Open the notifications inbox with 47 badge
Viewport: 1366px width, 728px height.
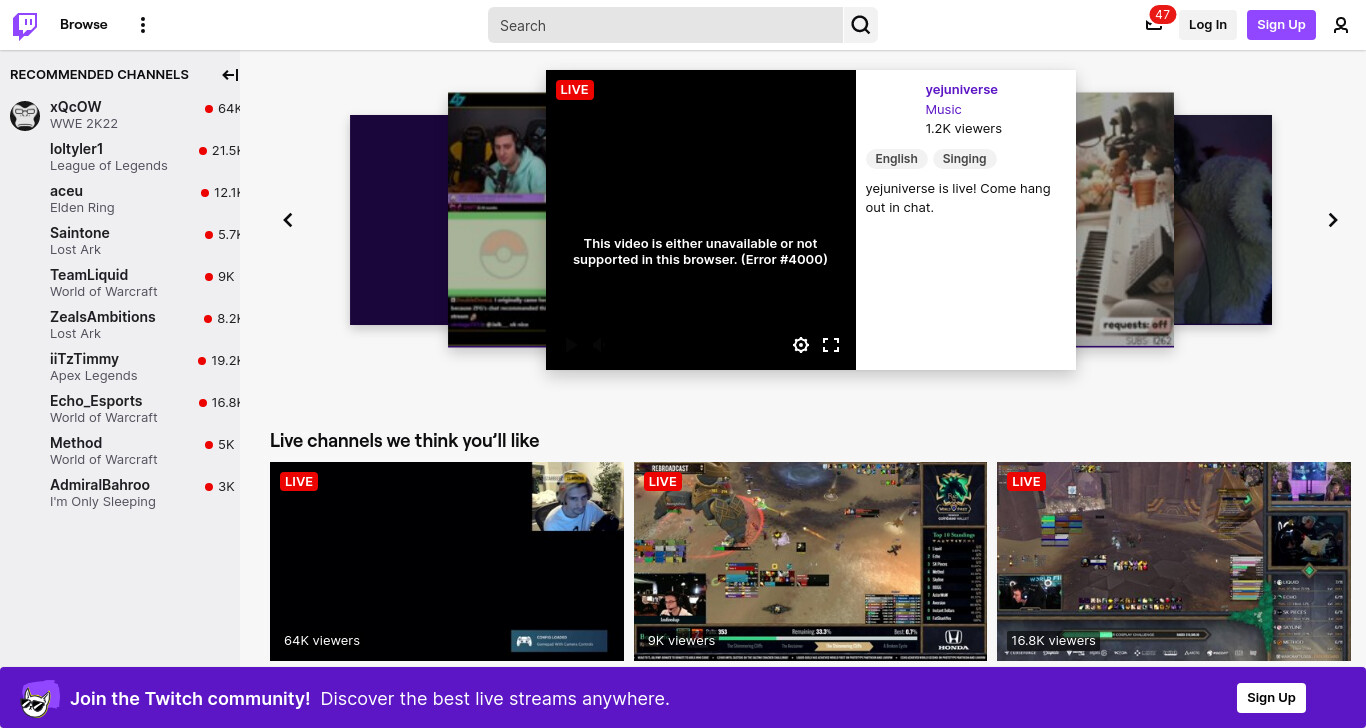[x=1154, y=24]
